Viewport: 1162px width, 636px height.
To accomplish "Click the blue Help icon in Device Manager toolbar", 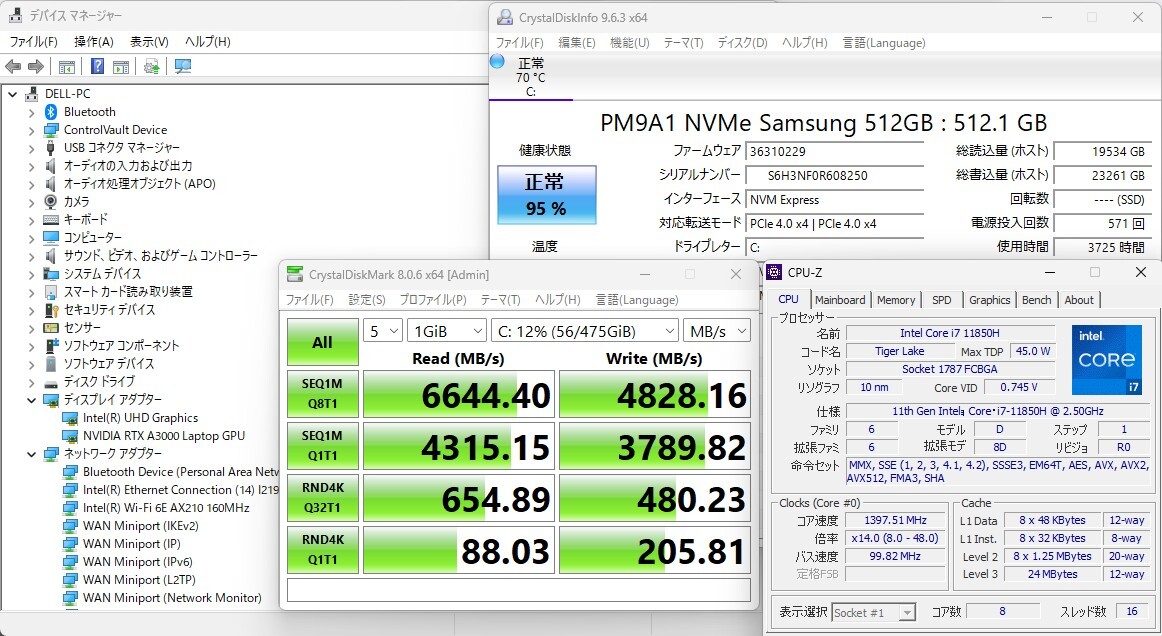I will pyautogui.click(x=97, y=67).
